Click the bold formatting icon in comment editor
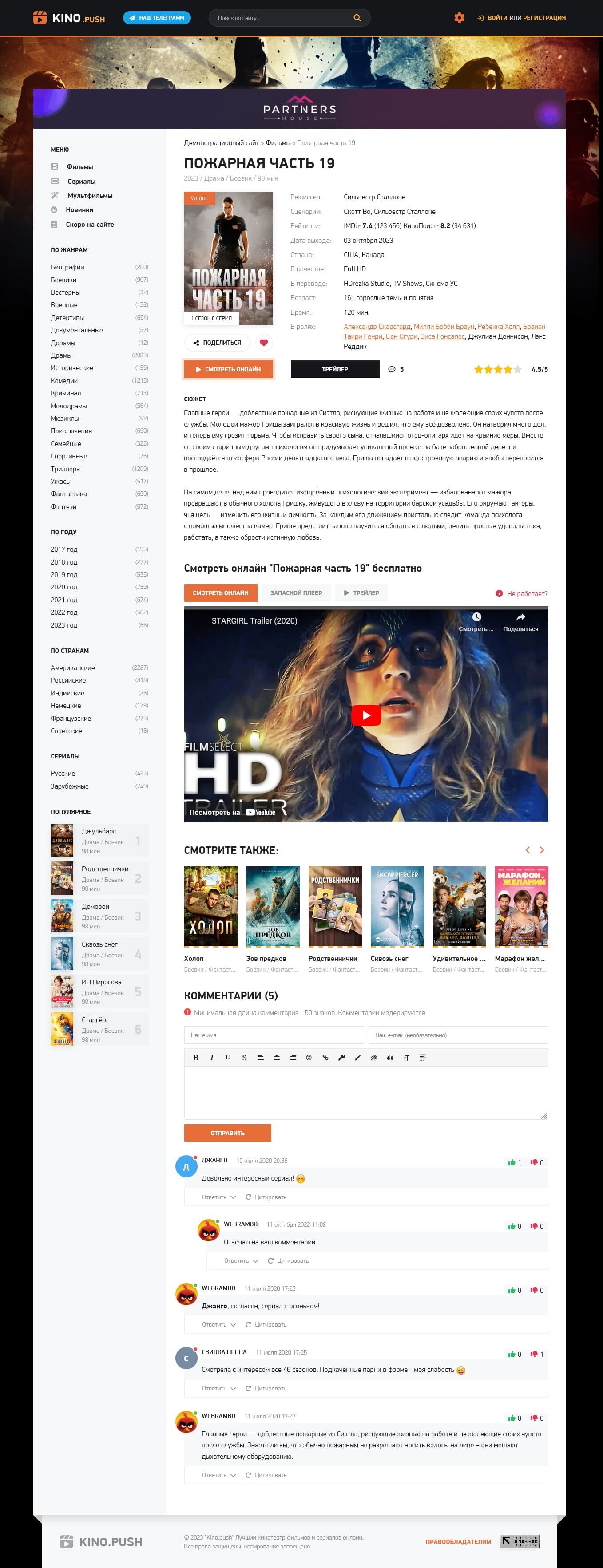This screenshot has width=603, height=1568. (x=195, y=1057)
